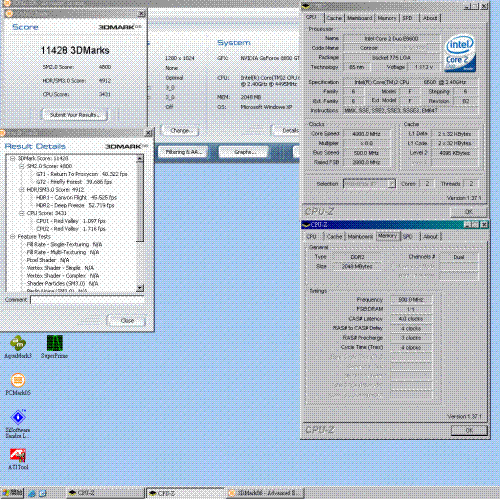Click OK in the upper CPU-Z window
Screen dimensions: 500x499
468,212
